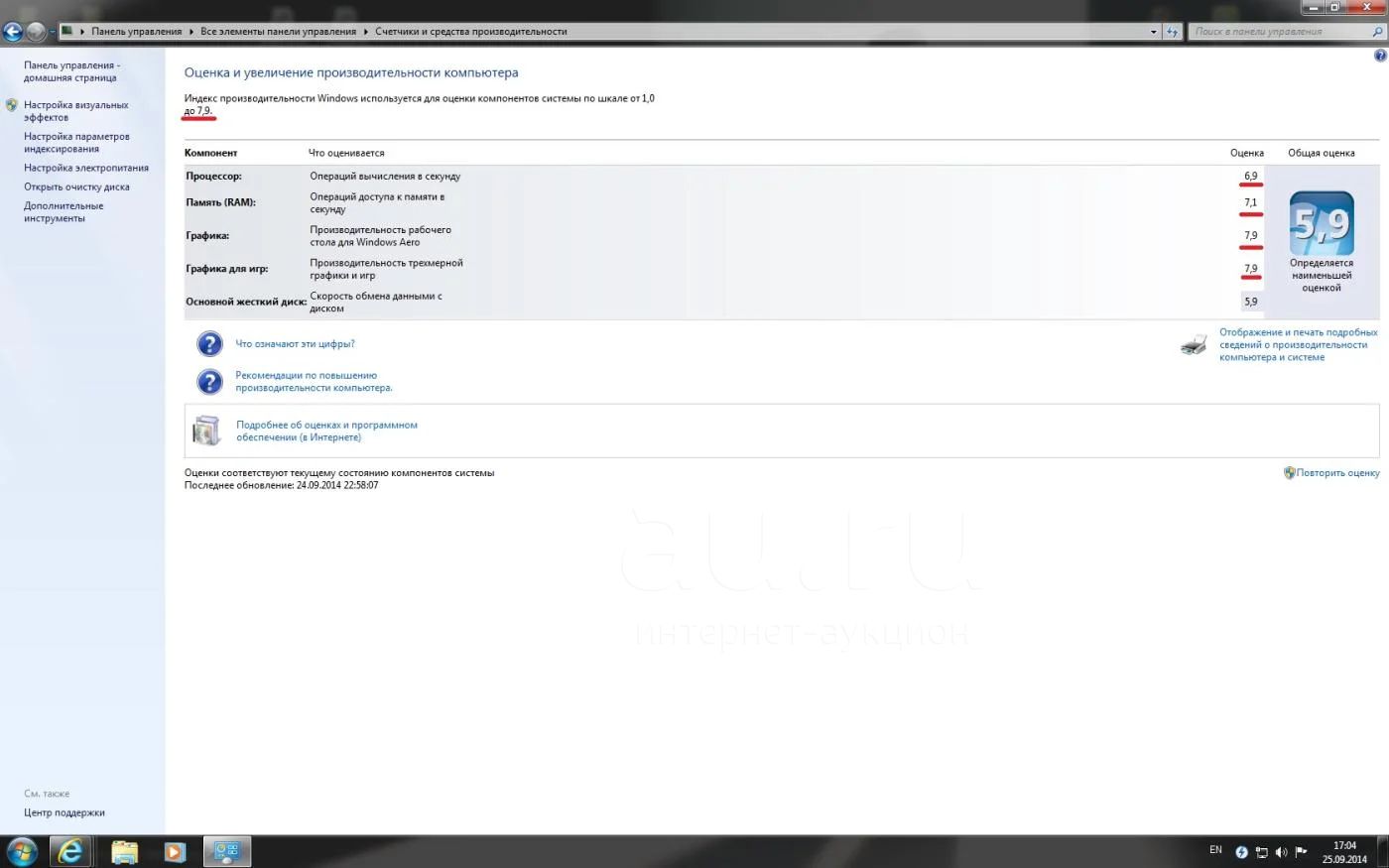
Task: Click the greyed Forward navigation arrow
Action: click(36, 32)
